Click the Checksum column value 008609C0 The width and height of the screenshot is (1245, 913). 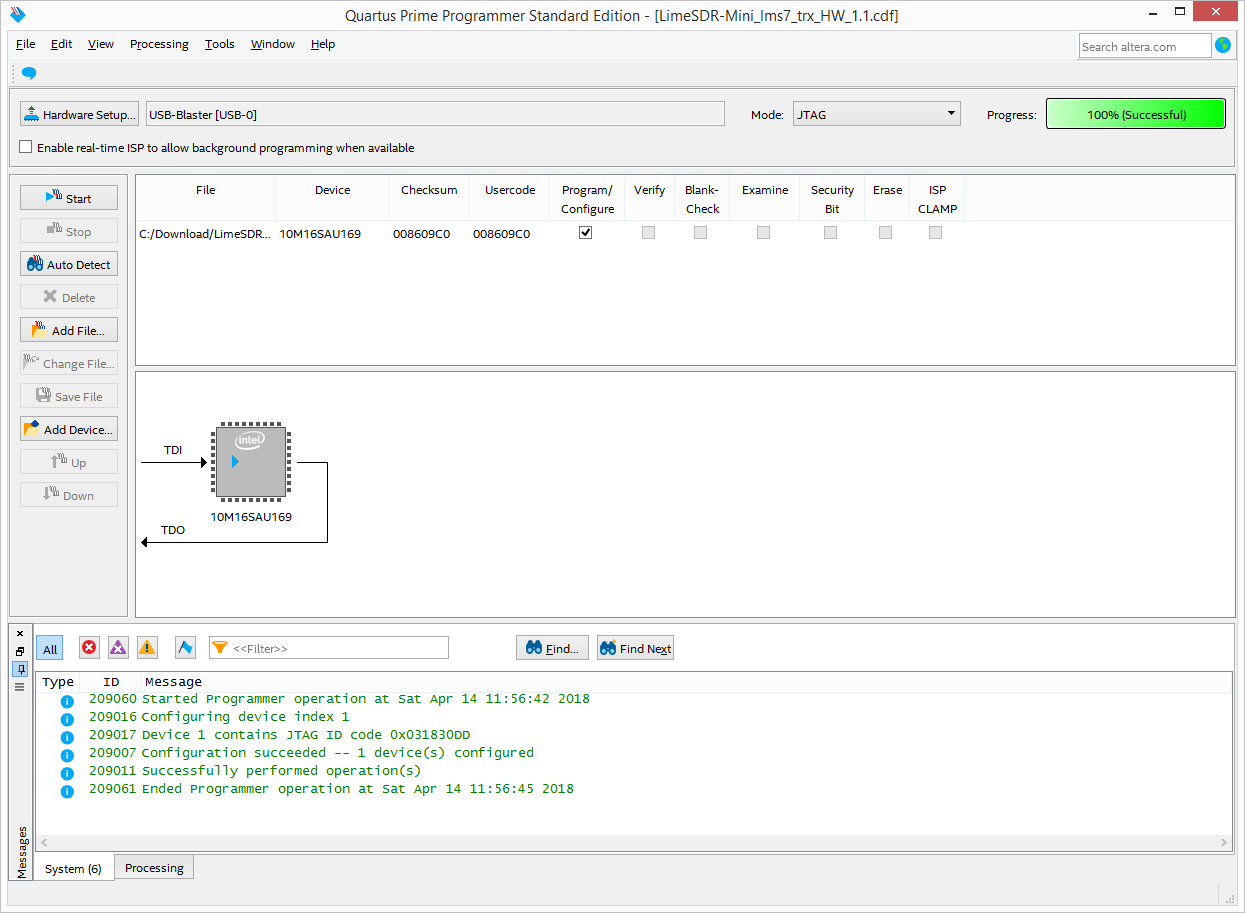point(421,233)
